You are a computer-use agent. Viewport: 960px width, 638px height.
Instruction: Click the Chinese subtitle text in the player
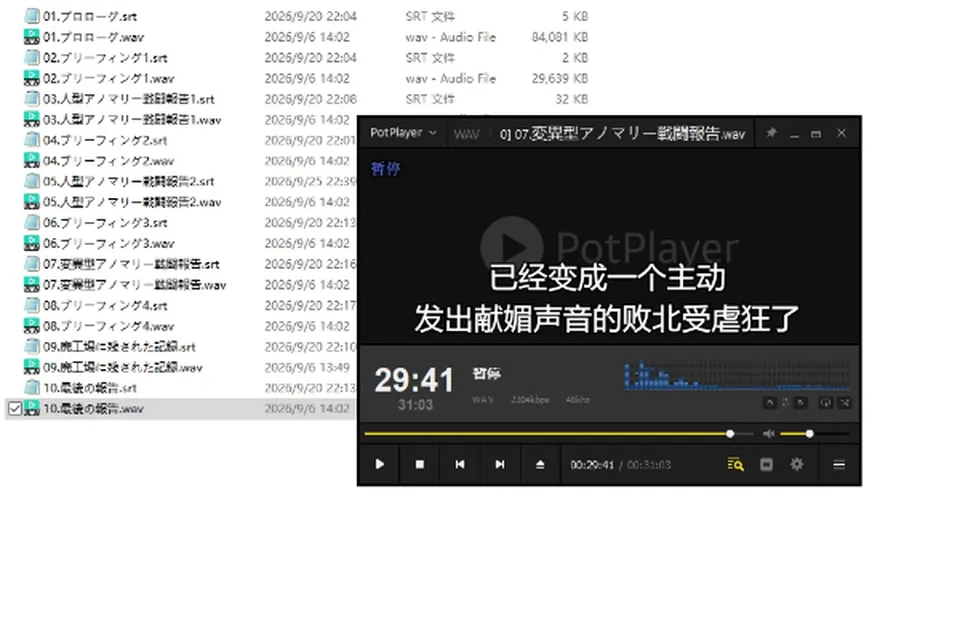[x=607, y=298]
